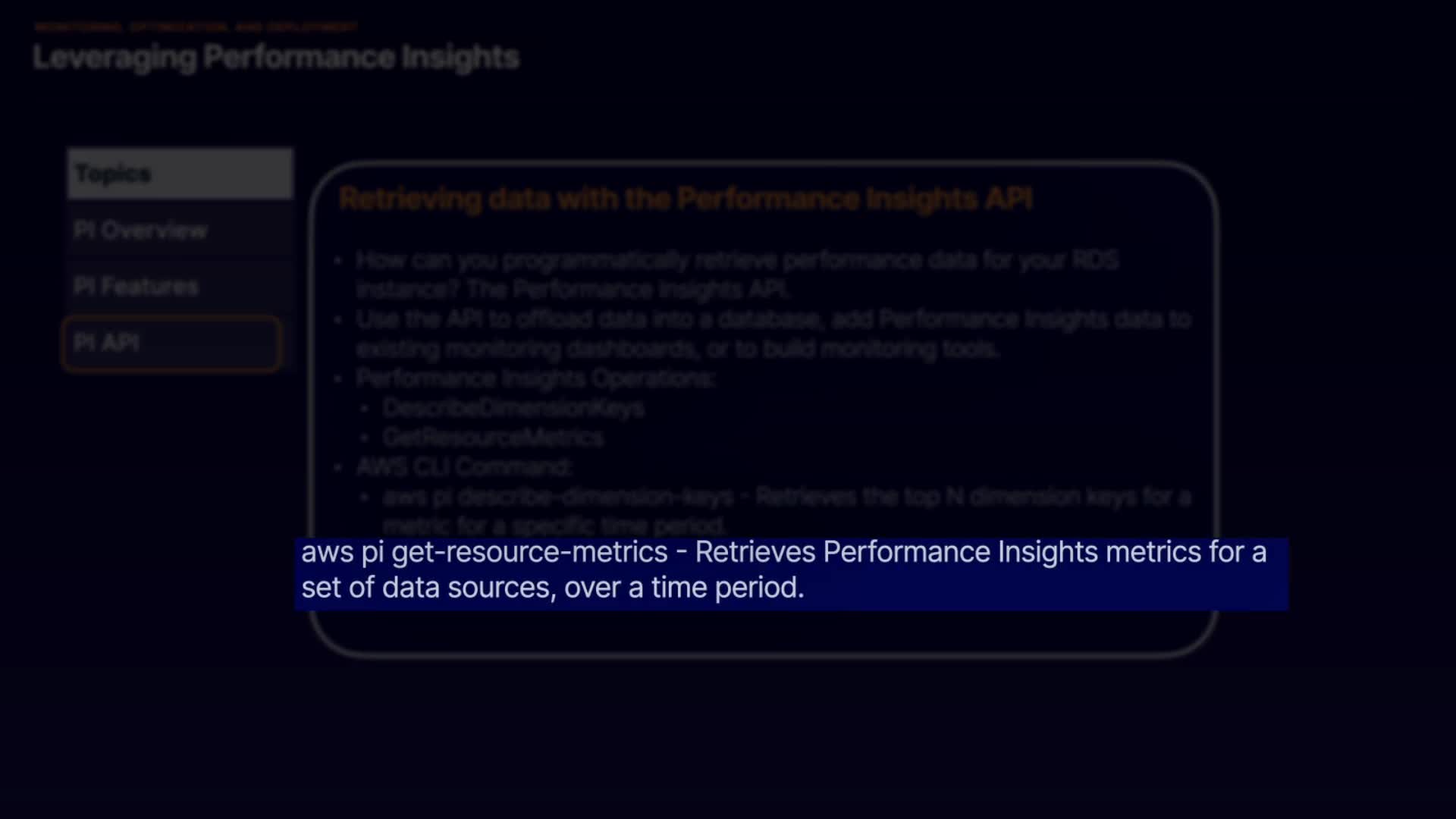Click 'set of data sources, over a time period'
Image resolution: width=1456 pixels, height=819 pixels.
click(552, 588)
